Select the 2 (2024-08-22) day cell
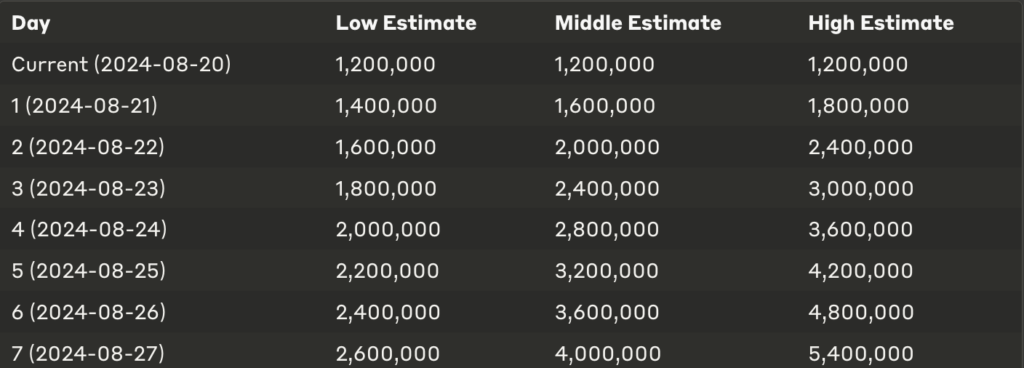The width and height of the screenshot is (1024, 368). tap(88, 147)
